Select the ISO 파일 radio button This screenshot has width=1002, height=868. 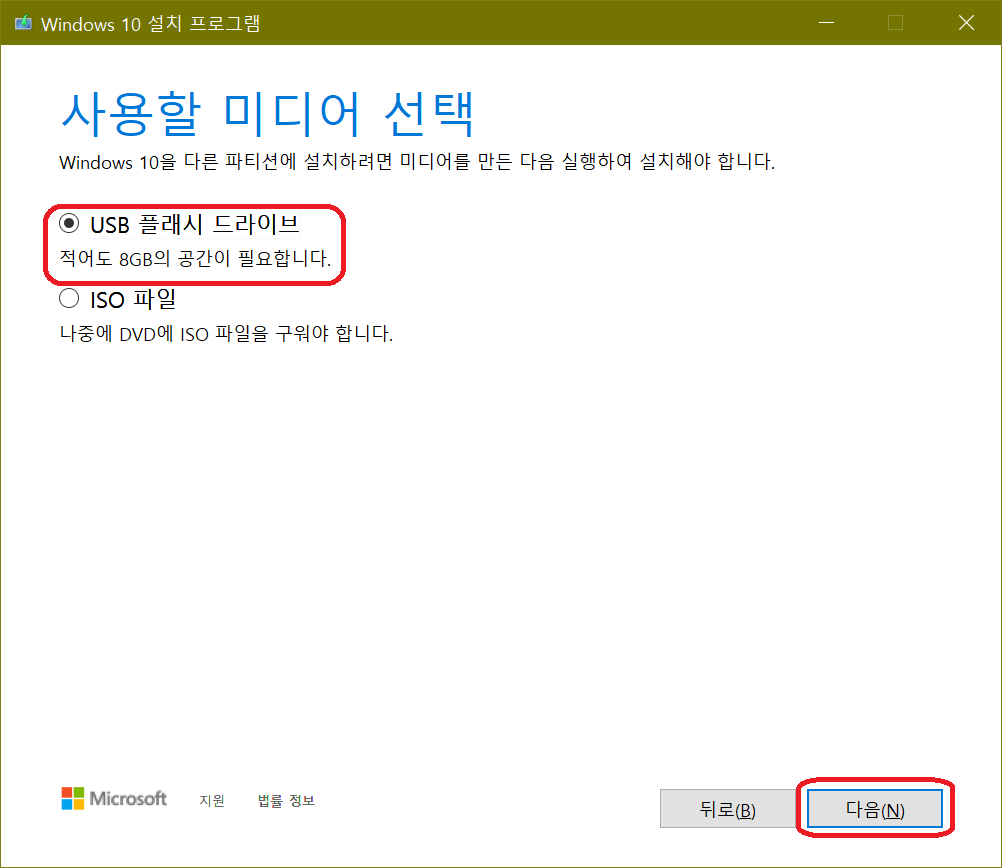(69, 298)
